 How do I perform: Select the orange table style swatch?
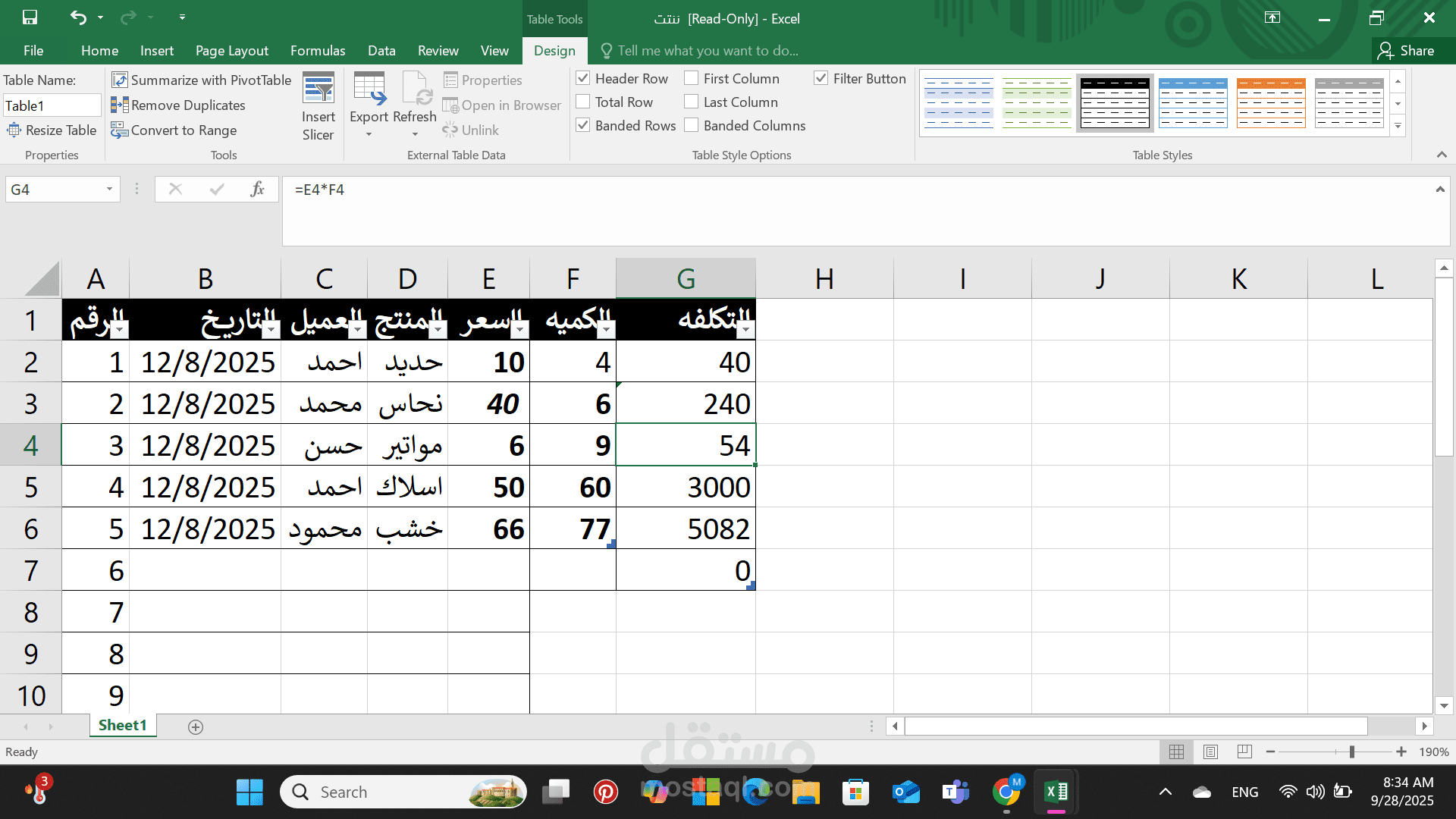point(1271,102)
